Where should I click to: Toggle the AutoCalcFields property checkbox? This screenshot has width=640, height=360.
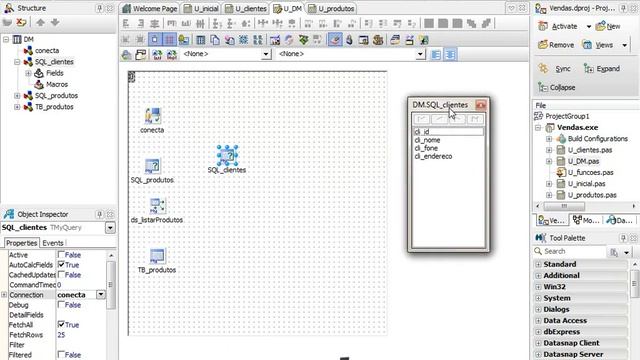click(61, 264)
